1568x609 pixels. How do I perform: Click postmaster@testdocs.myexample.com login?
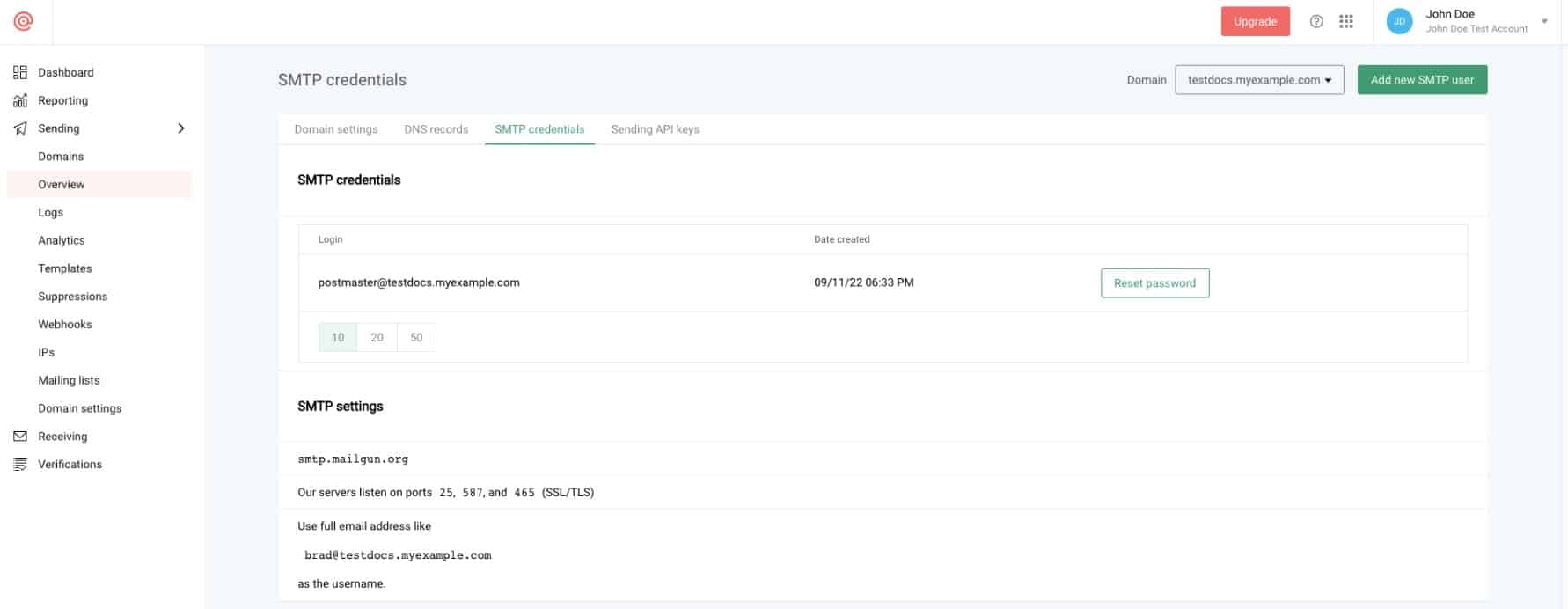[419, 282]
